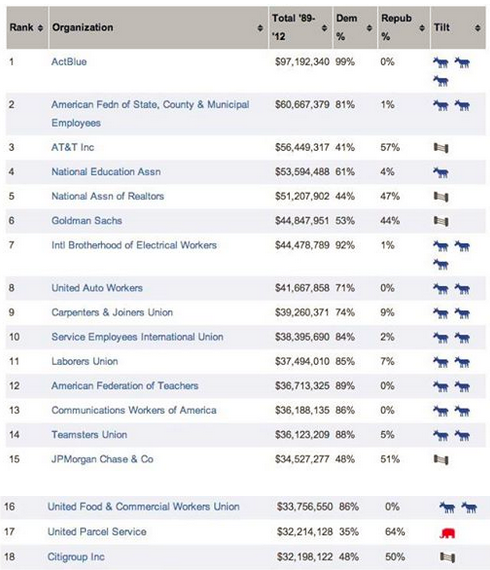The height and width of the screenshot is (570, 490).
Task: Sort table by Rank column arrows
Action: [40, 28]
